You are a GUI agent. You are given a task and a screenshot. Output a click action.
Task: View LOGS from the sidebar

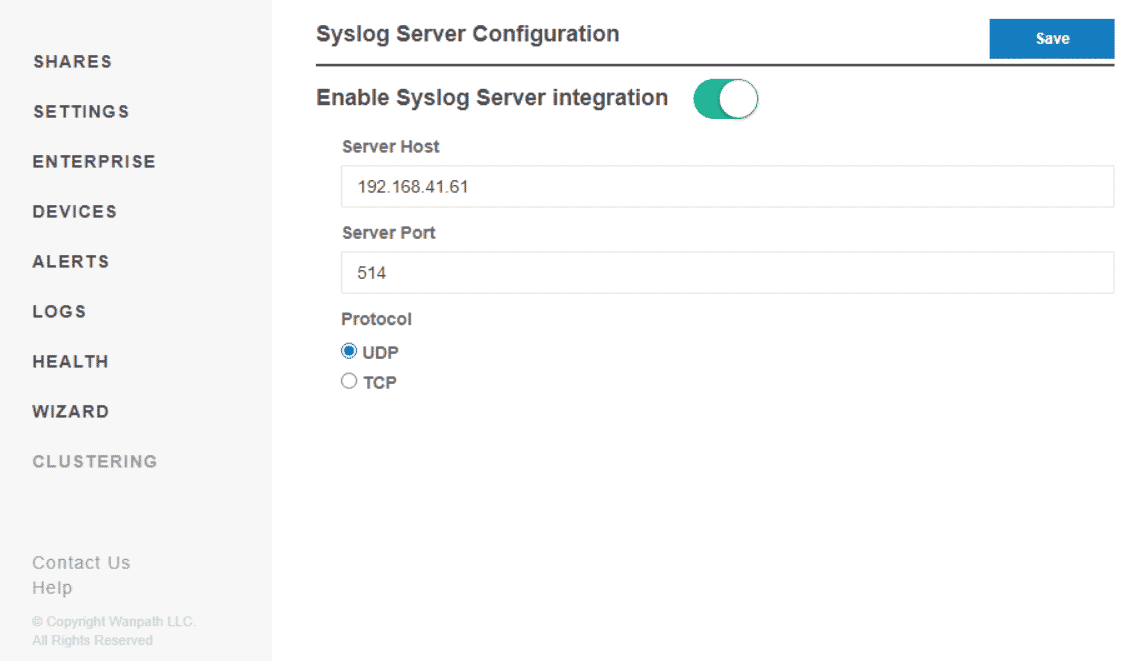[x=59, y=312]
